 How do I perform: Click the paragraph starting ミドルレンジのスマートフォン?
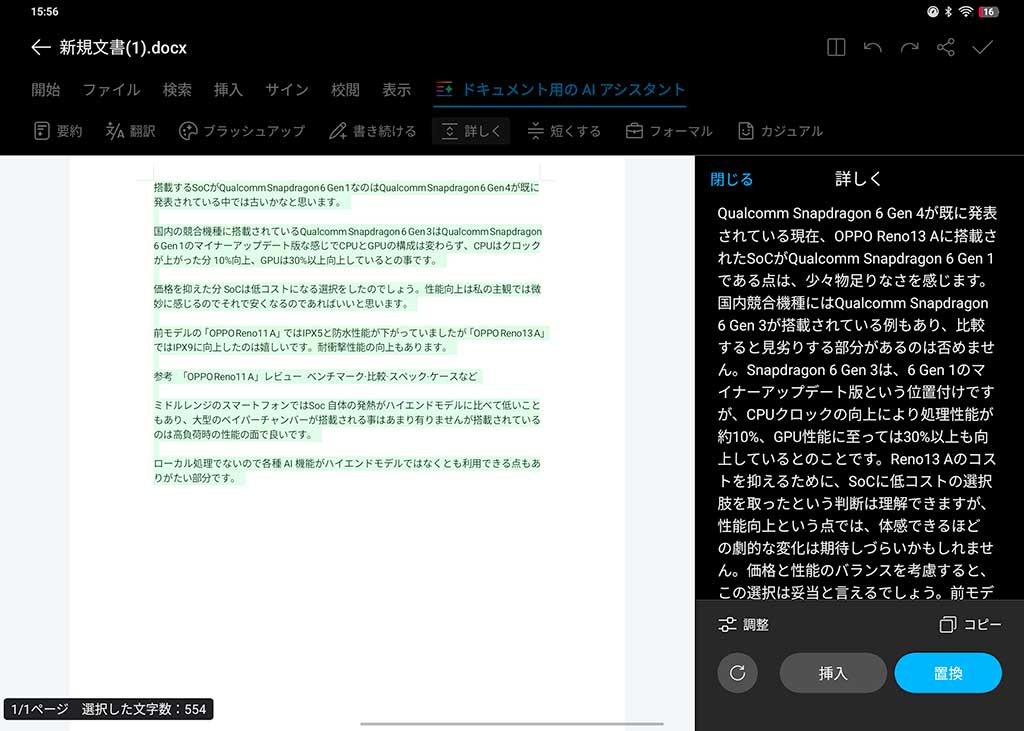[x=347, y=419]
